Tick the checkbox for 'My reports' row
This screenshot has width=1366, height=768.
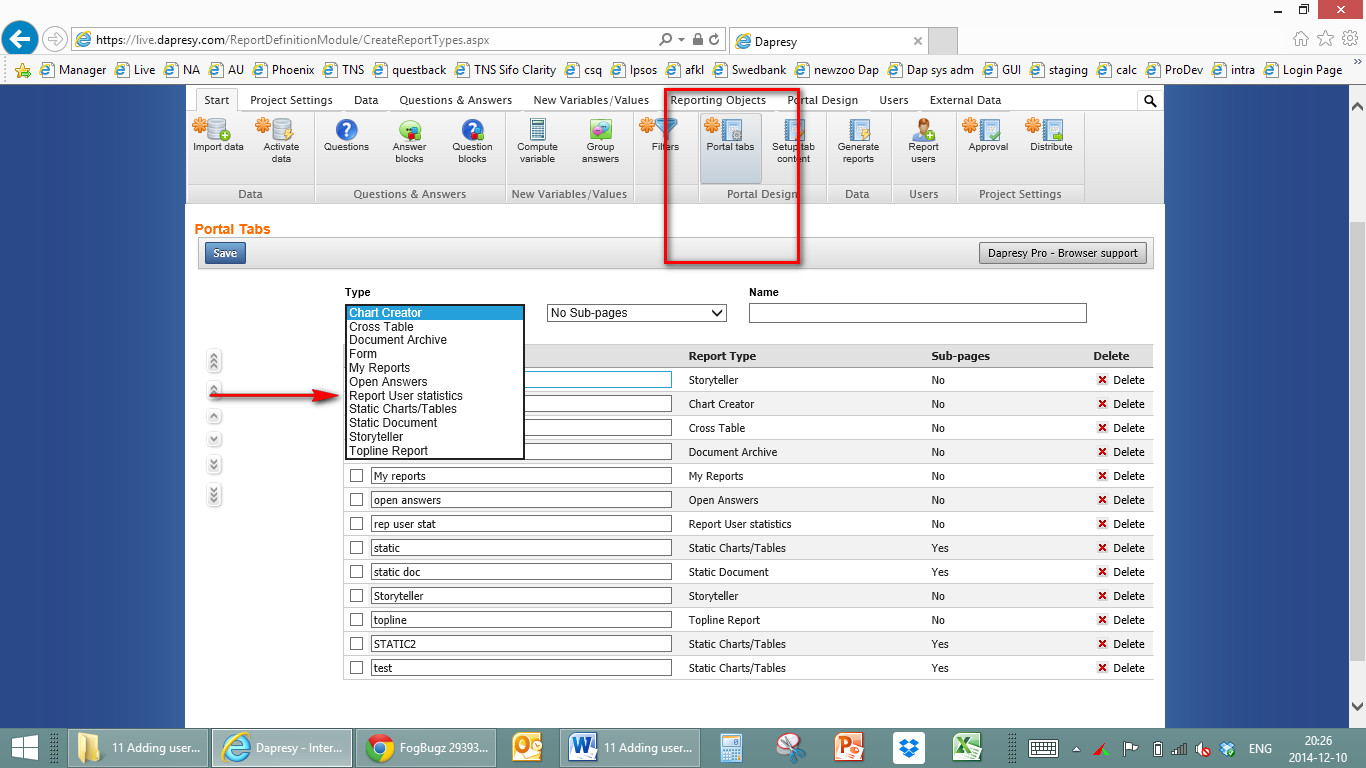pos(357,476)
